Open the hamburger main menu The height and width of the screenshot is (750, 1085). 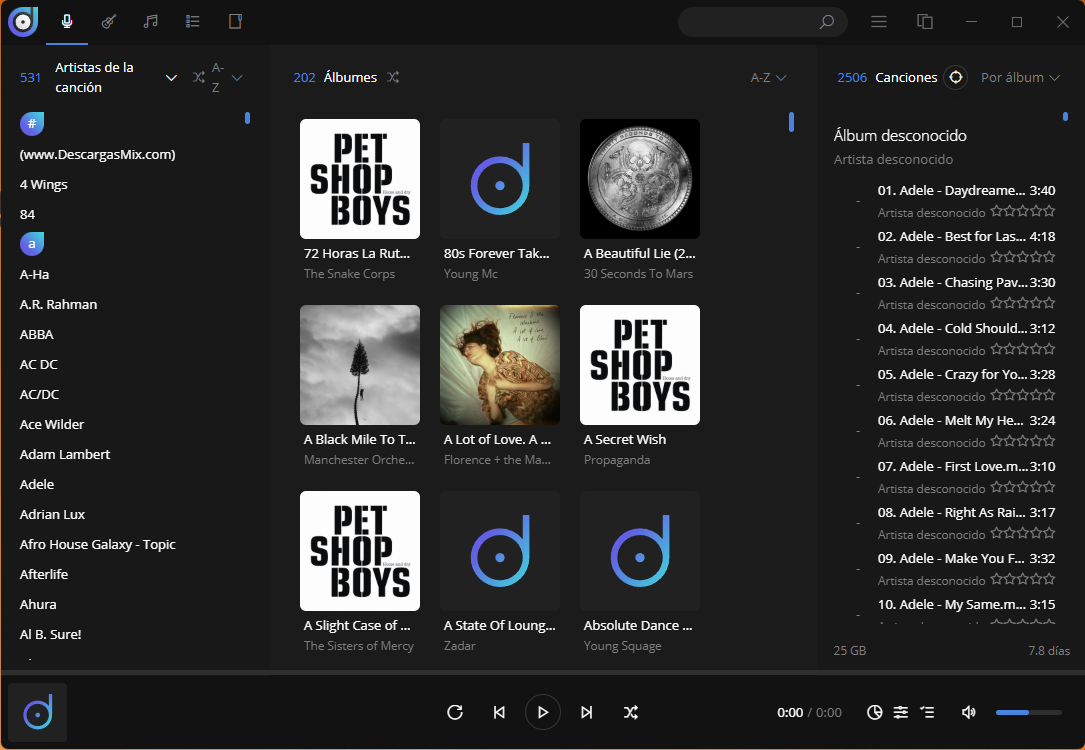point(879,22)
